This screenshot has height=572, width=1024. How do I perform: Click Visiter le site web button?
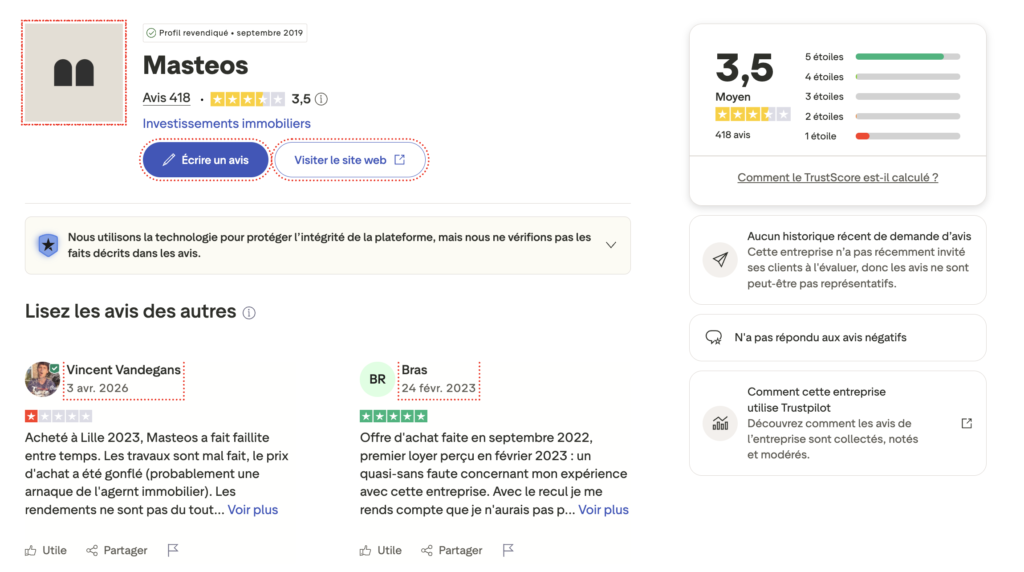point(350,160)
